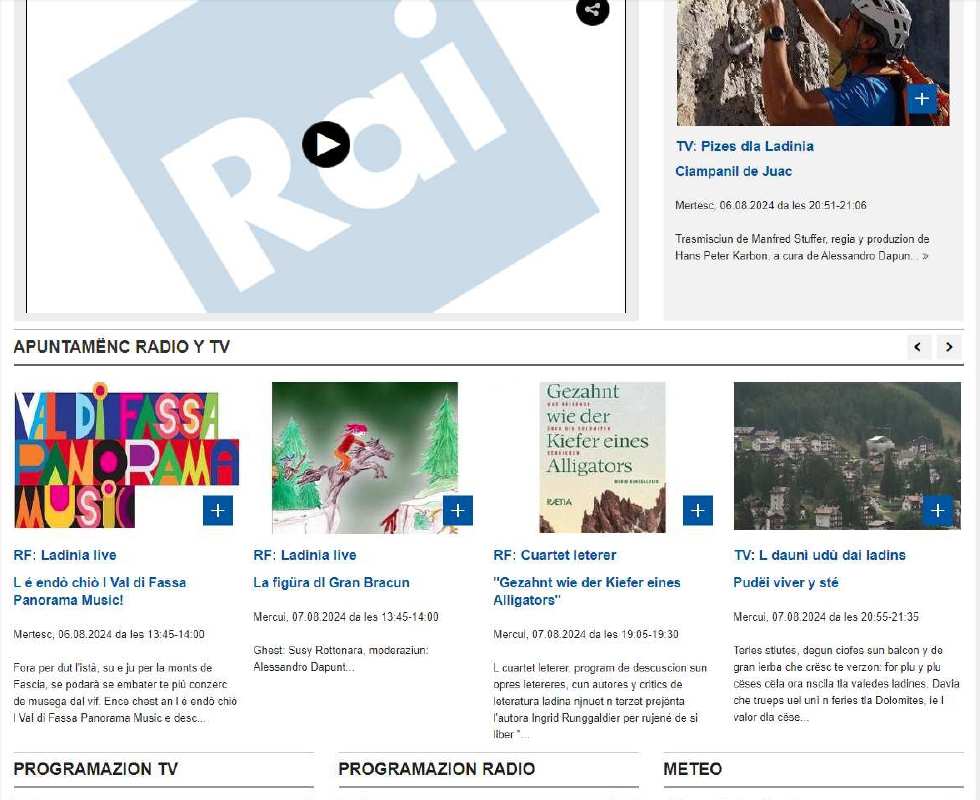
Task: Click the 'PROGRAMAZION RADIO' heading
Action: tap(437, 769)
